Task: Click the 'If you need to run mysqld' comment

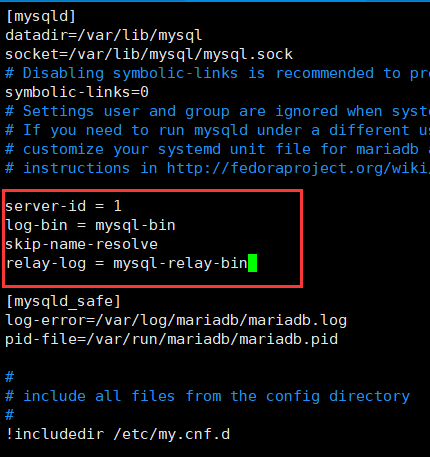Action: tap(217, 130)
